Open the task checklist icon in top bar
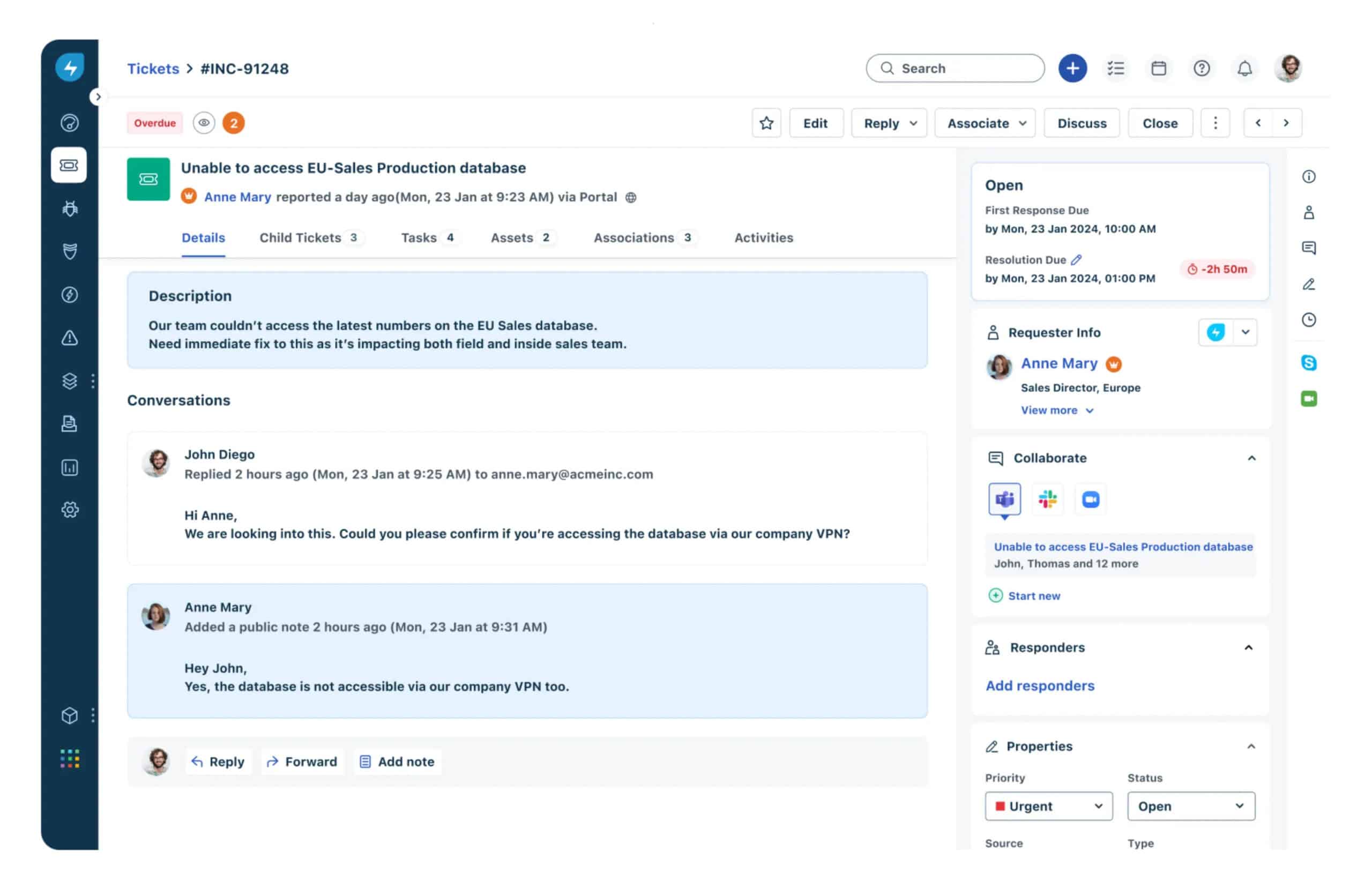This screenshot has height=888, width=1372. point(1116,68)
